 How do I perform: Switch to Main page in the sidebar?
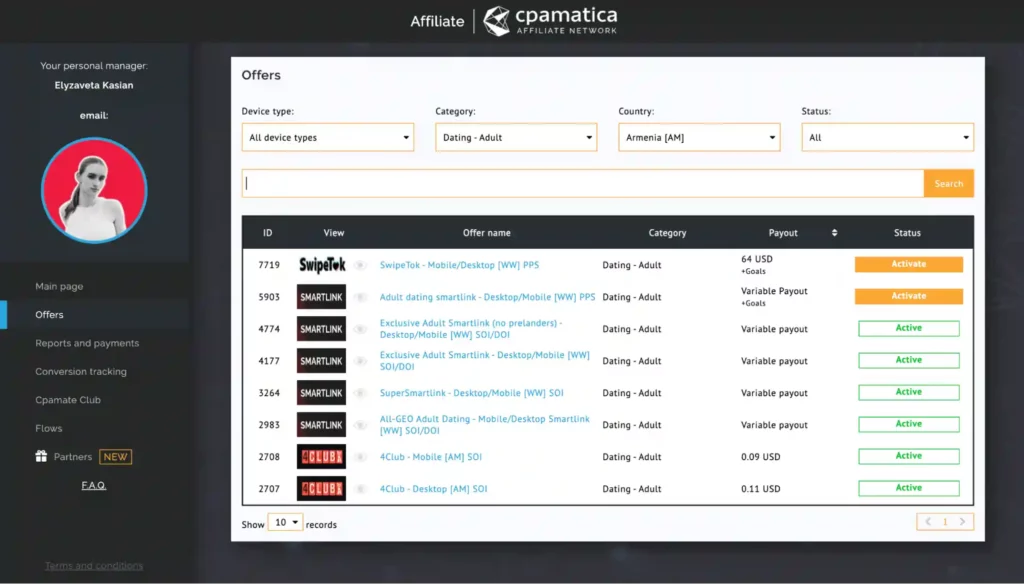pyautogui.click(x=60, y=285)
